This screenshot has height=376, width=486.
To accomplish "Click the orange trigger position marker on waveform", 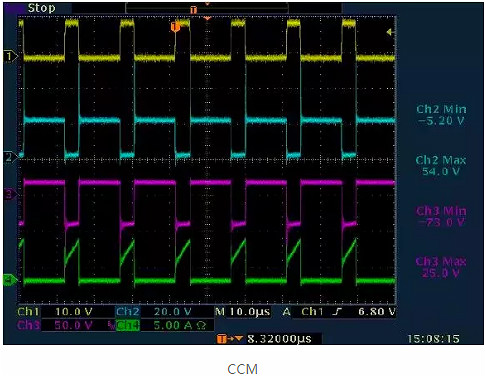I will (x=175, y=27).
